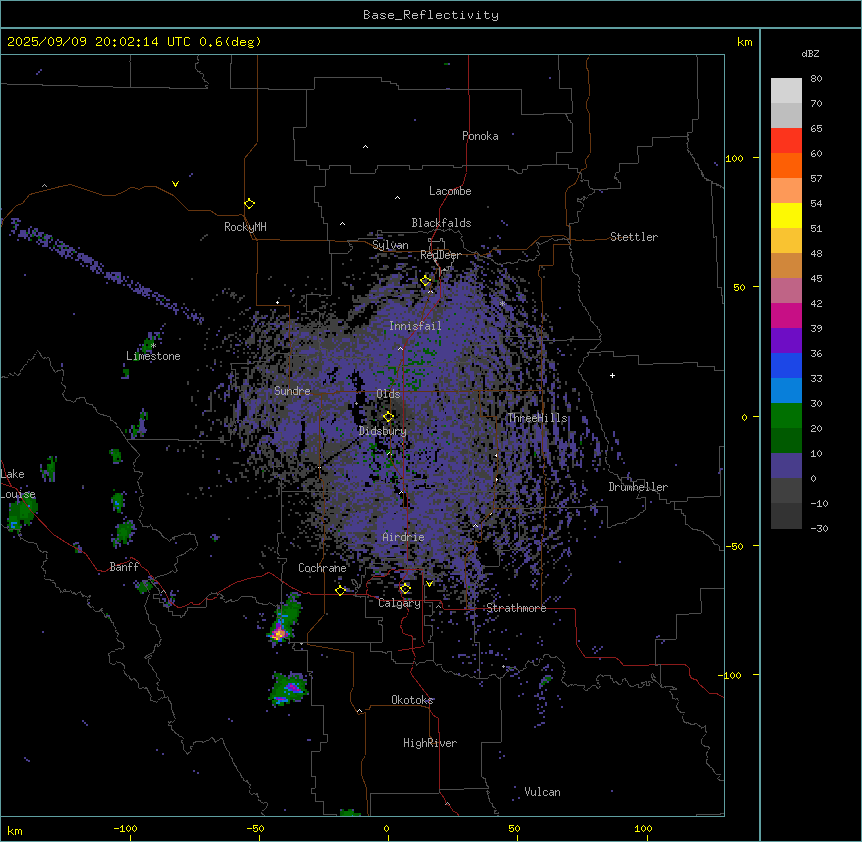Click the Blackfalds city label
The height and width of the screenshot is (842, 862).
click(441, 223)
